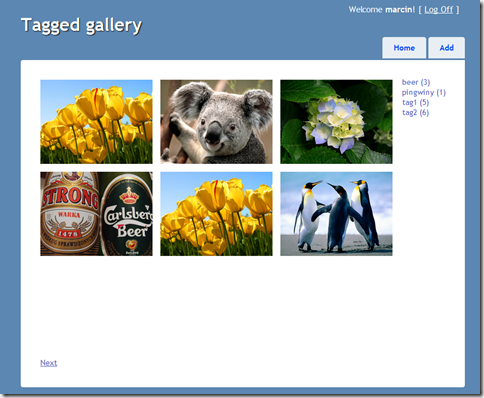Viewport: 484px width, 398px height.
Task: Filter gallery by tag2 (6)
Action: [415, 112]
